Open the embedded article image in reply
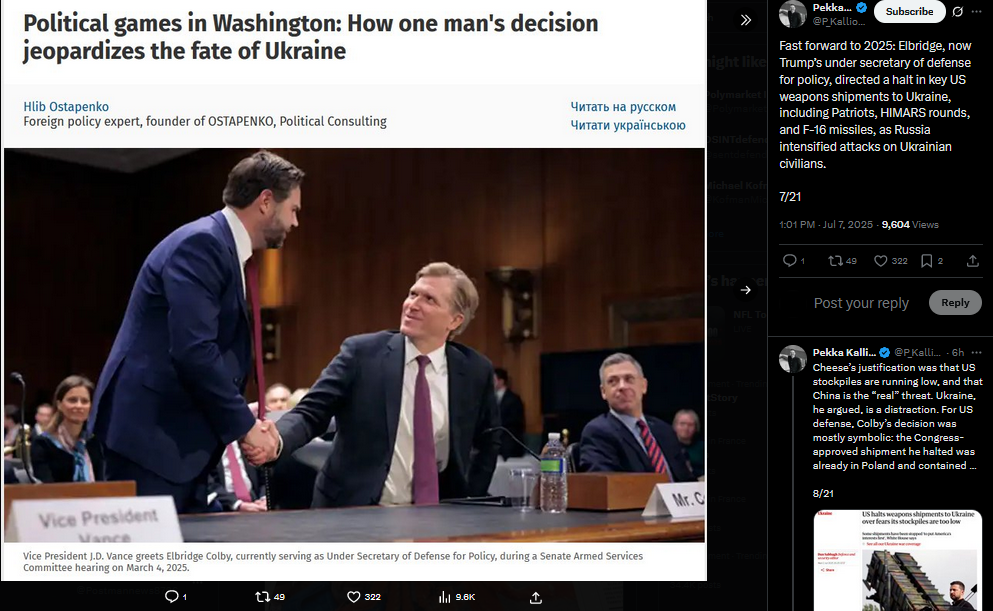 tap(898, 560)
